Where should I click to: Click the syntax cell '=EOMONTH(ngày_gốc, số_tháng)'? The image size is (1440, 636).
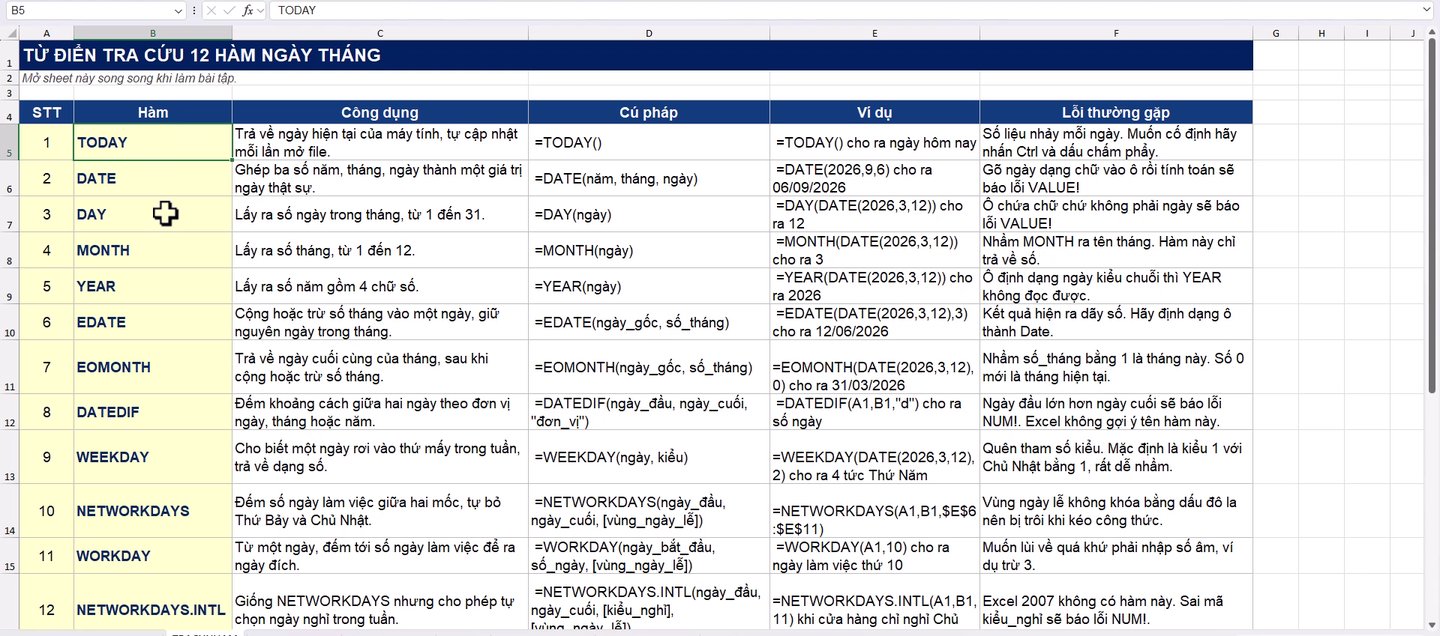tap(649, 367)
